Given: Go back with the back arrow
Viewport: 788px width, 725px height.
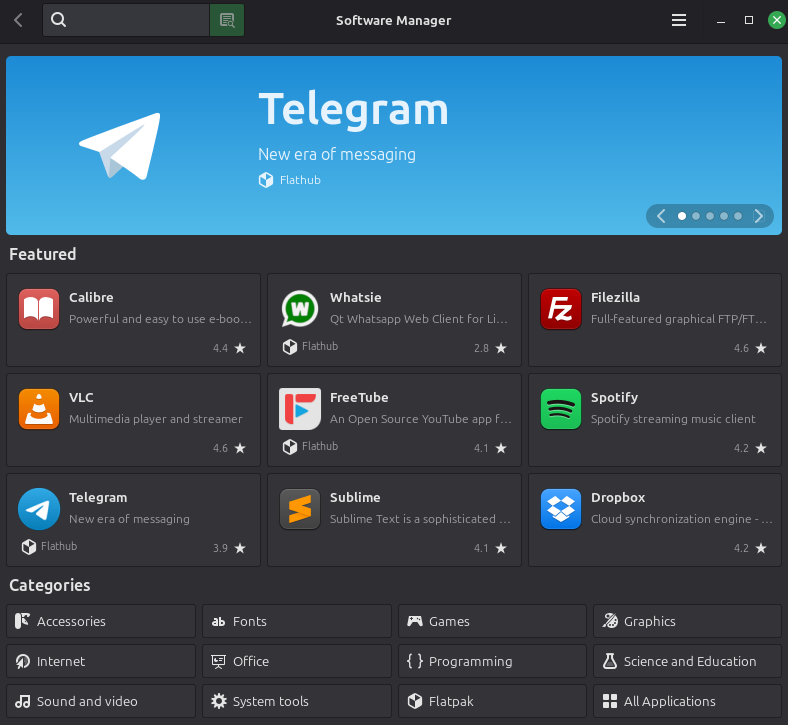Looking at the screenshot, I should pyautogui.click(x=19, y=20).
